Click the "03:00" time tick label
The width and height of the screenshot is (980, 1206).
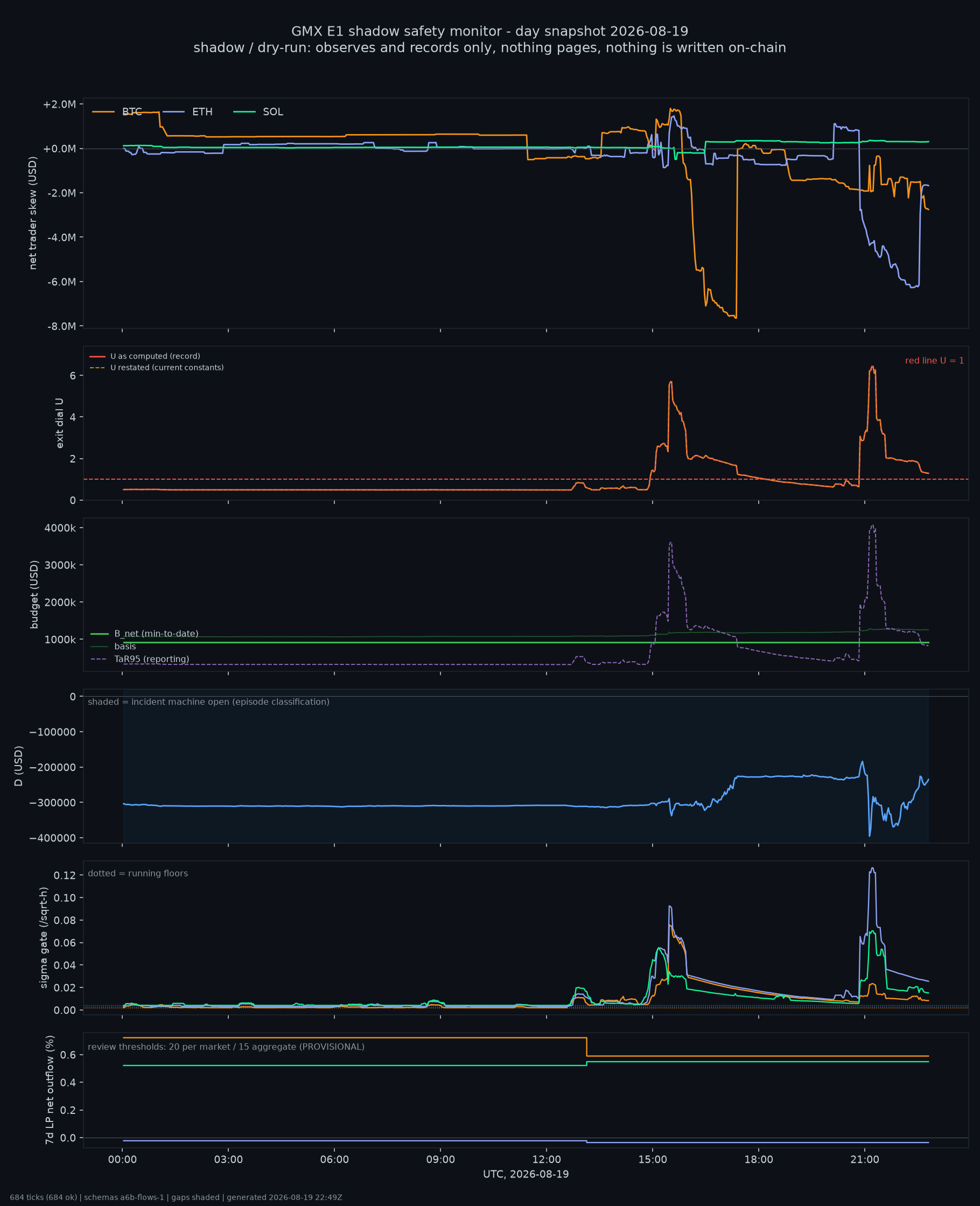(229, 1160)
